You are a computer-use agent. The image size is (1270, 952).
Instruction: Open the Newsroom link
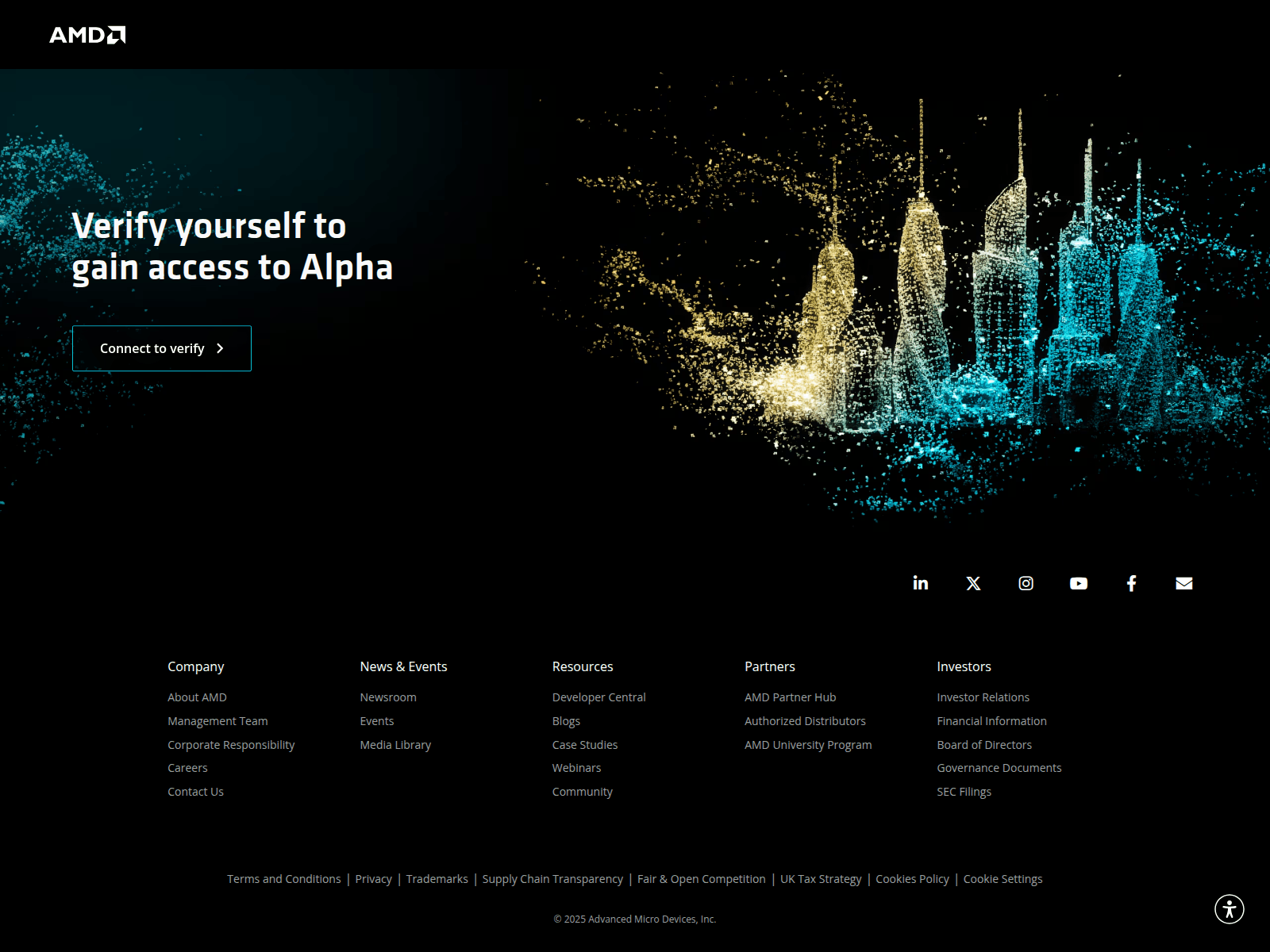click(x=388, y=697)
